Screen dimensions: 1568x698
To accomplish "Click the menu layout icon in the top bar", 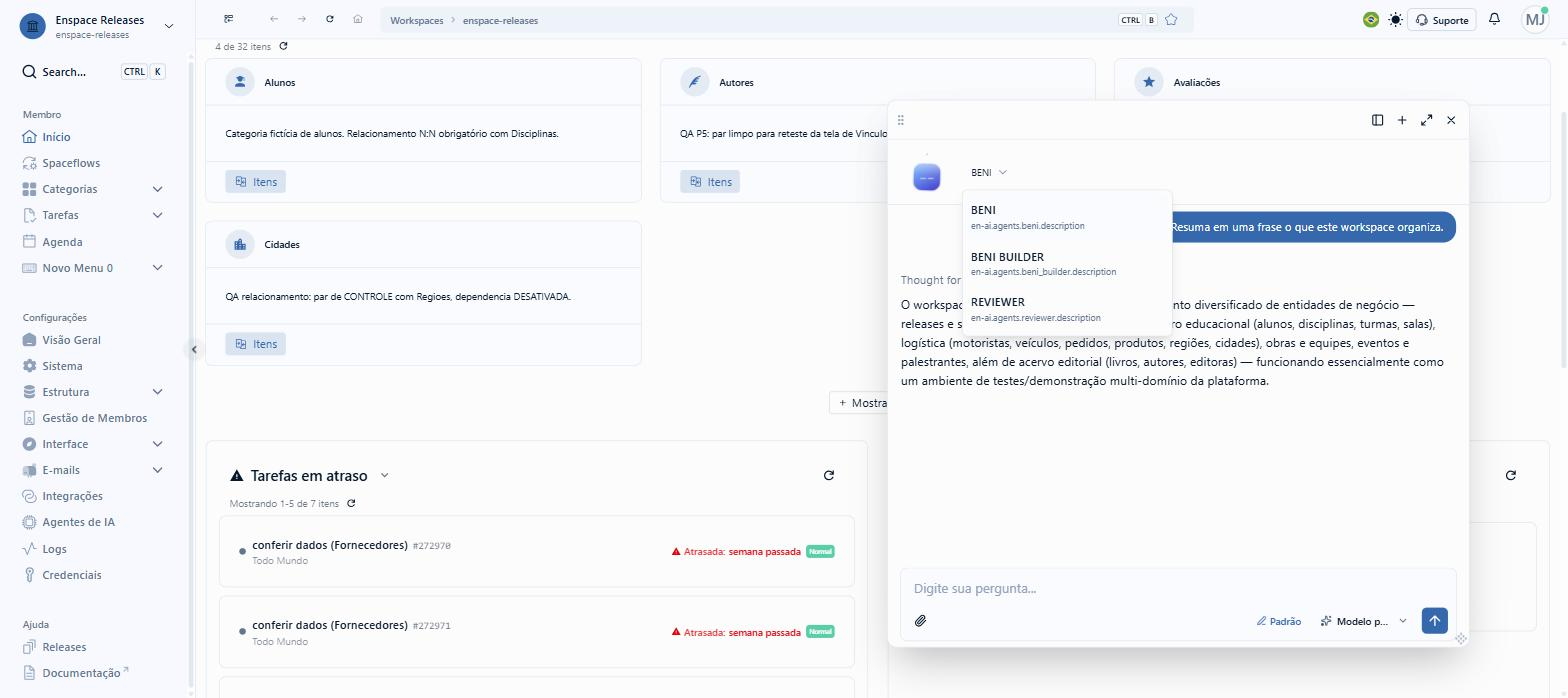I will pos(229,19).
